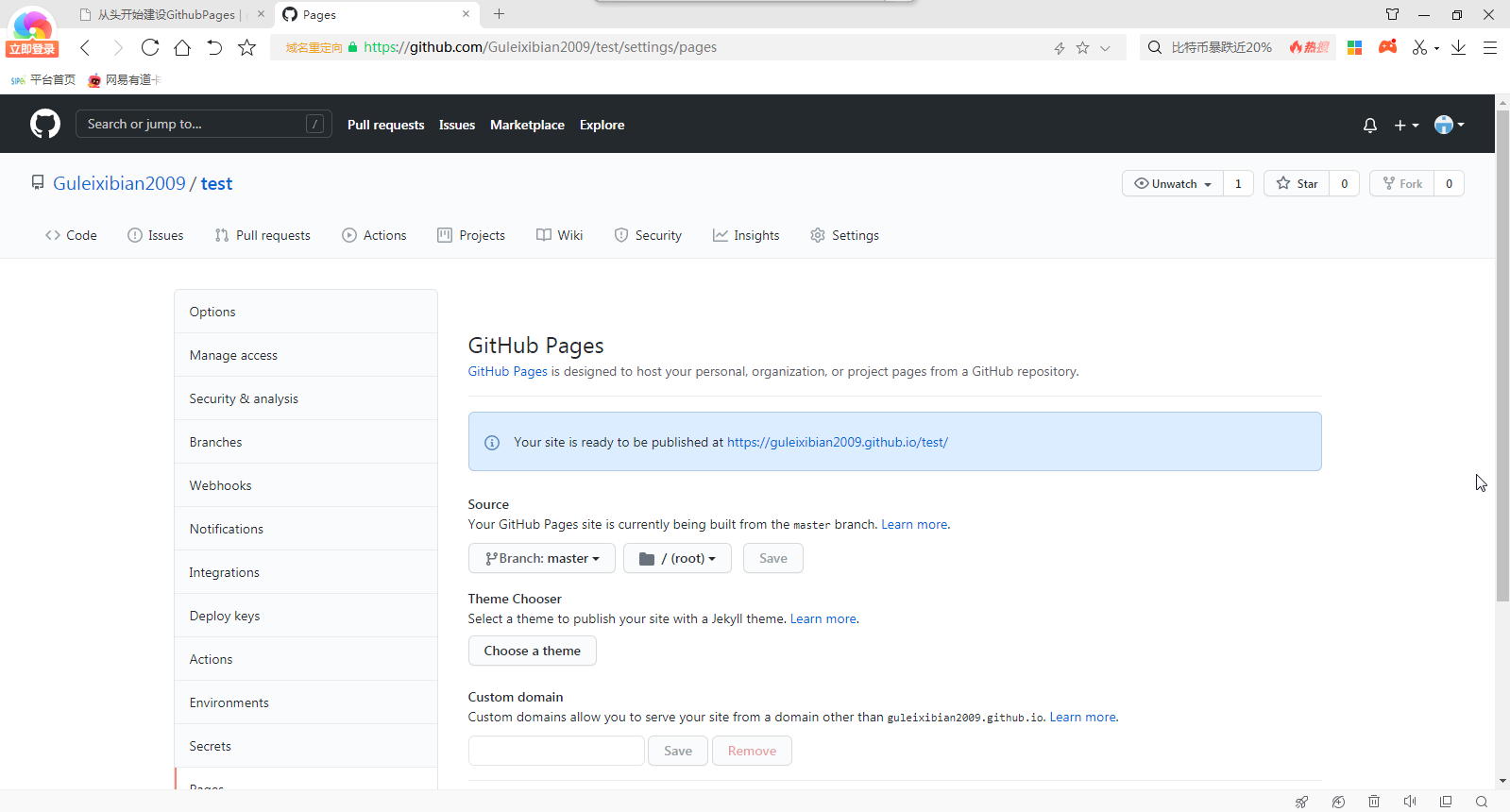
Task: Open the browser hamburger menu
Action: (1490, 47)
